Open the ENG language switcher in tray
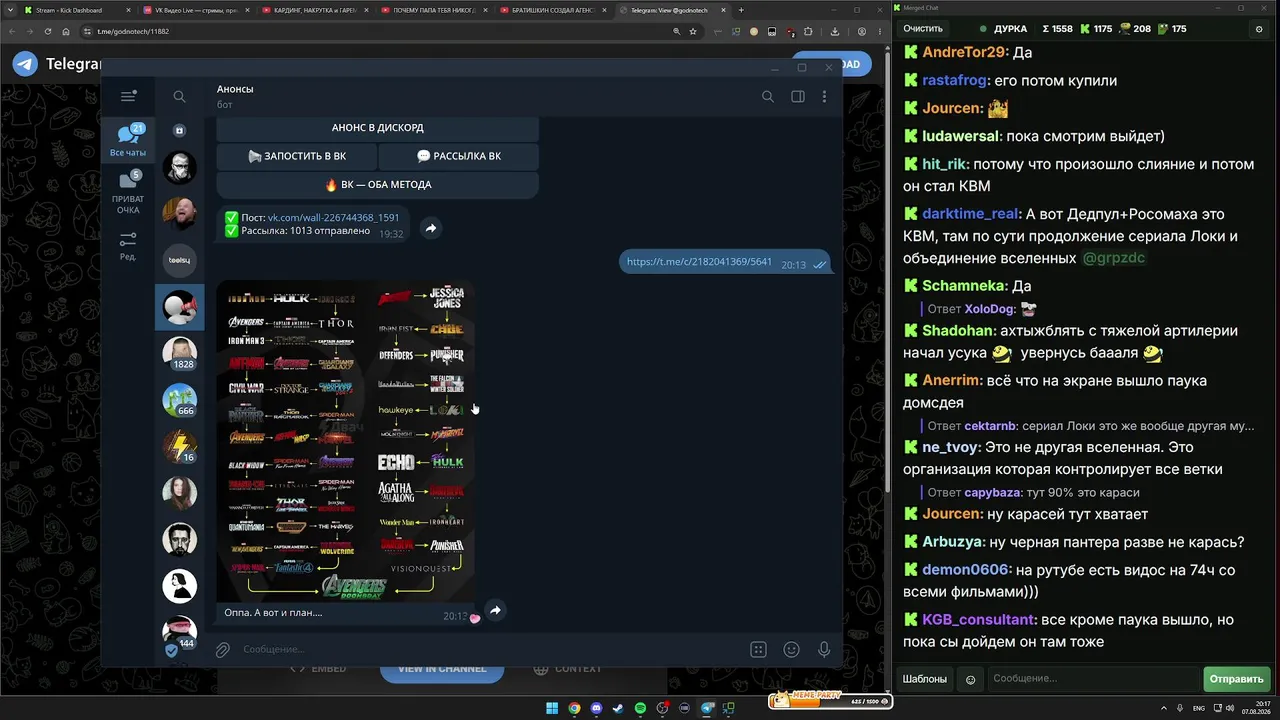 tap(1199, 708)
